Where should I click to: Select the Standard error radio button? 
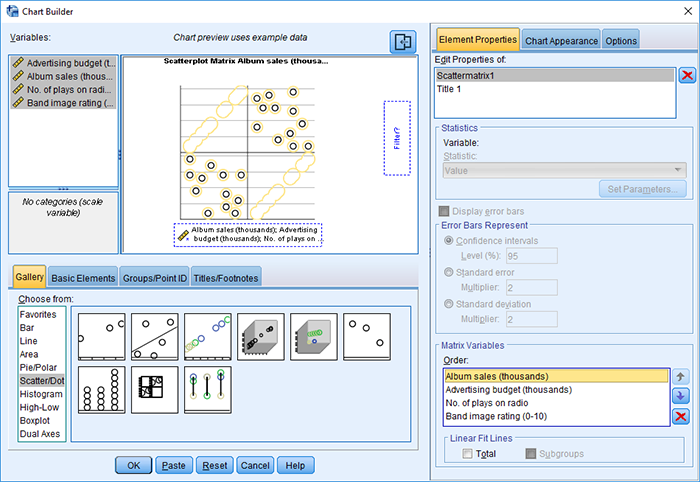click(446, 271)
